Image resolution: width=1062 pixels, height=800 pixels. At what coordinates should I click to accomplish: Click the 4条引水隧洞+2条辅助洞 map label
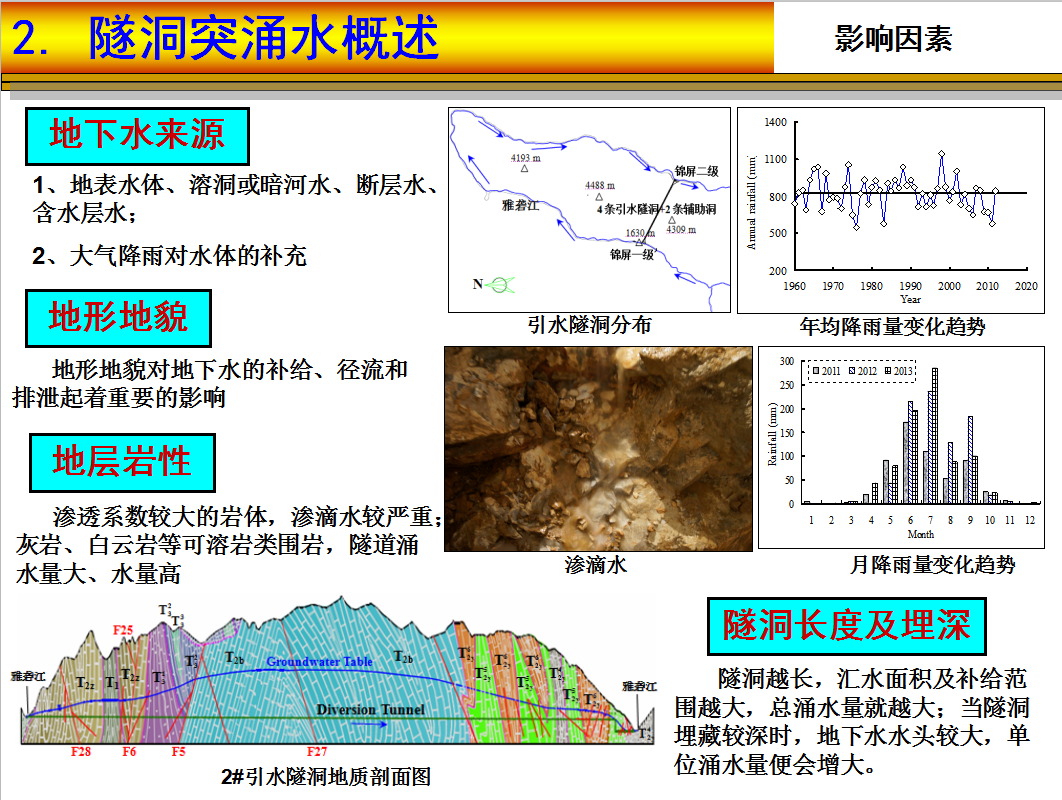click(656, 209)
